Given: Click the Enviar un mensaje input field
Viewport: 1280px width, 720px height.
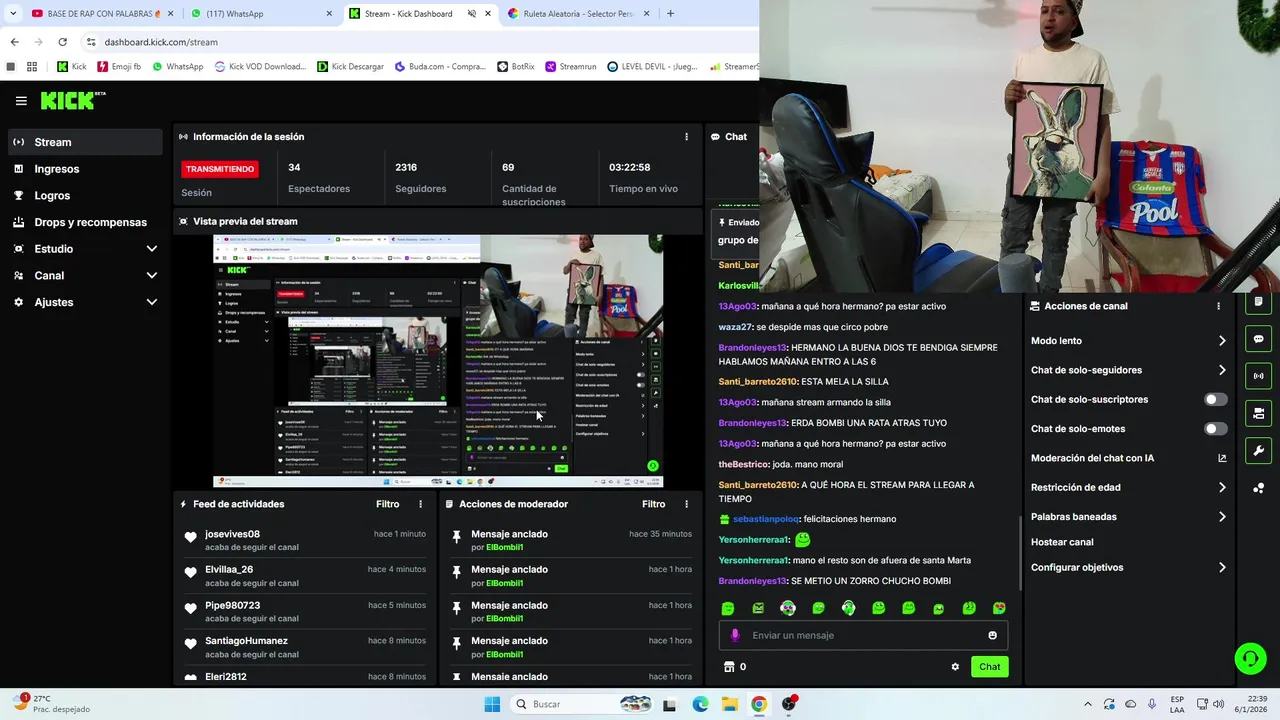Looking at the screenshot, I should 863,635.
